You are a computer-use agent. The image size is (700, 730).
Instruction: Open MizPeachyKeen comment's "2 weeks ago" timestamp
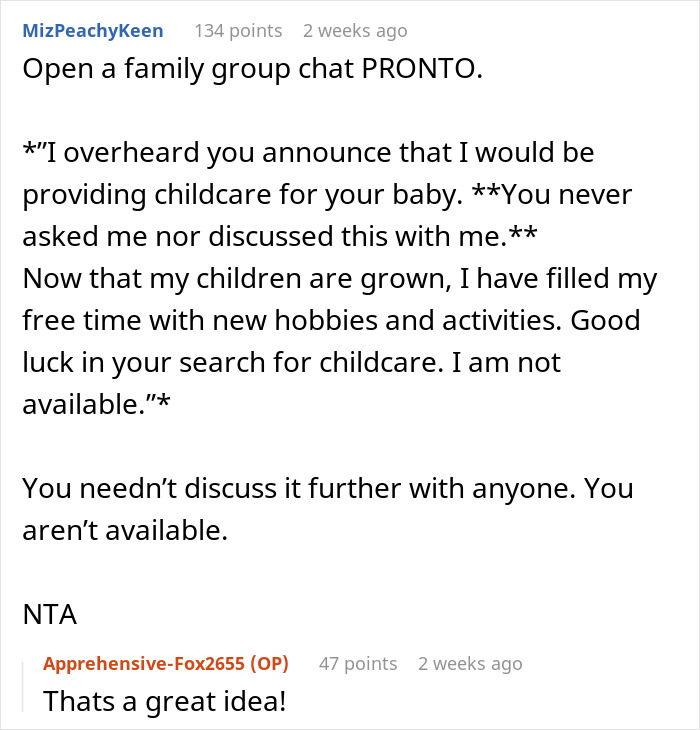coord(355,31)
